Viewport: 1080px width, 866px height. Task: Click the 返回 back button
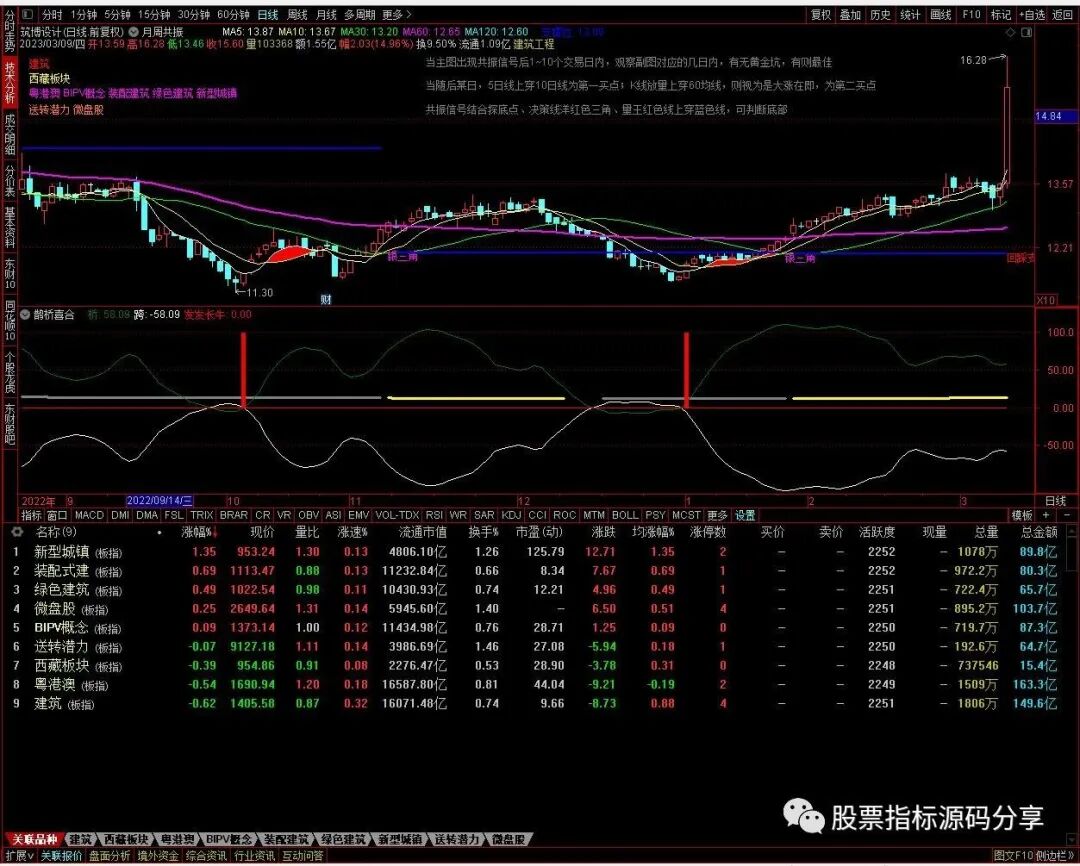(x=1062, y=14)
